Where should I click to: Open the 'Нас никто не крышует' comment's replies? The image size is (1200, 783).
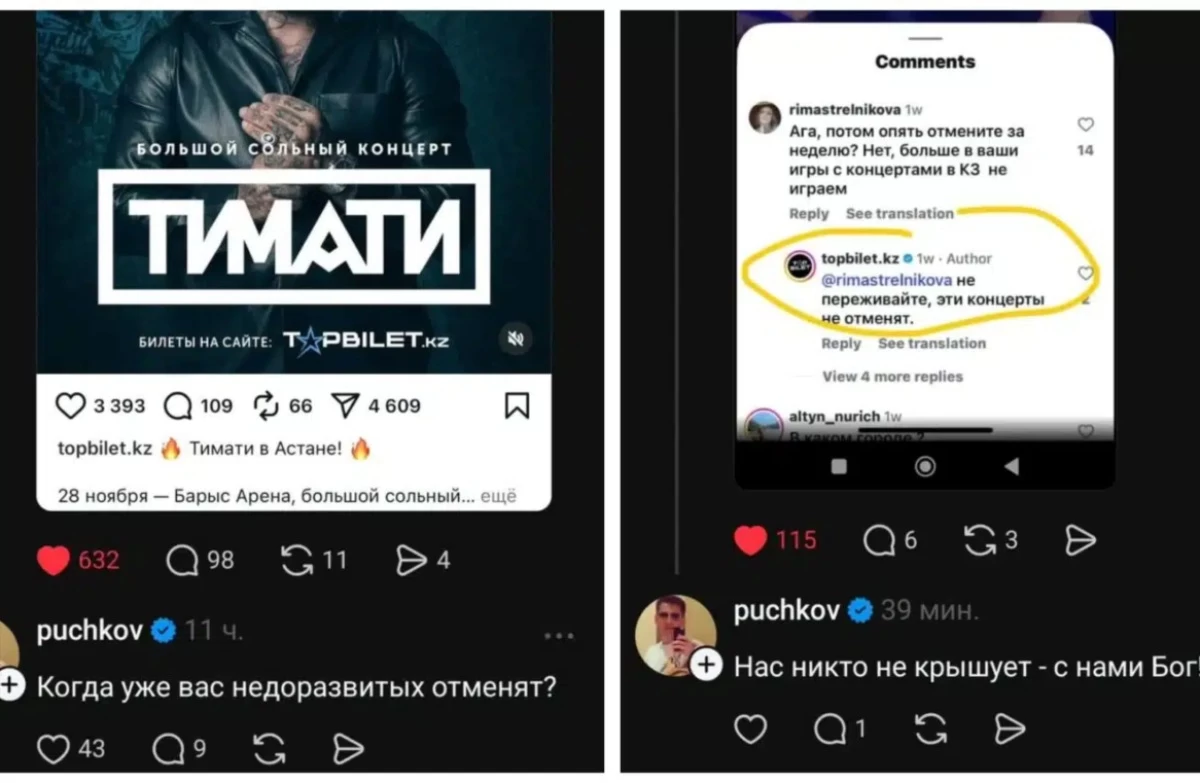(x=829, y=730)
